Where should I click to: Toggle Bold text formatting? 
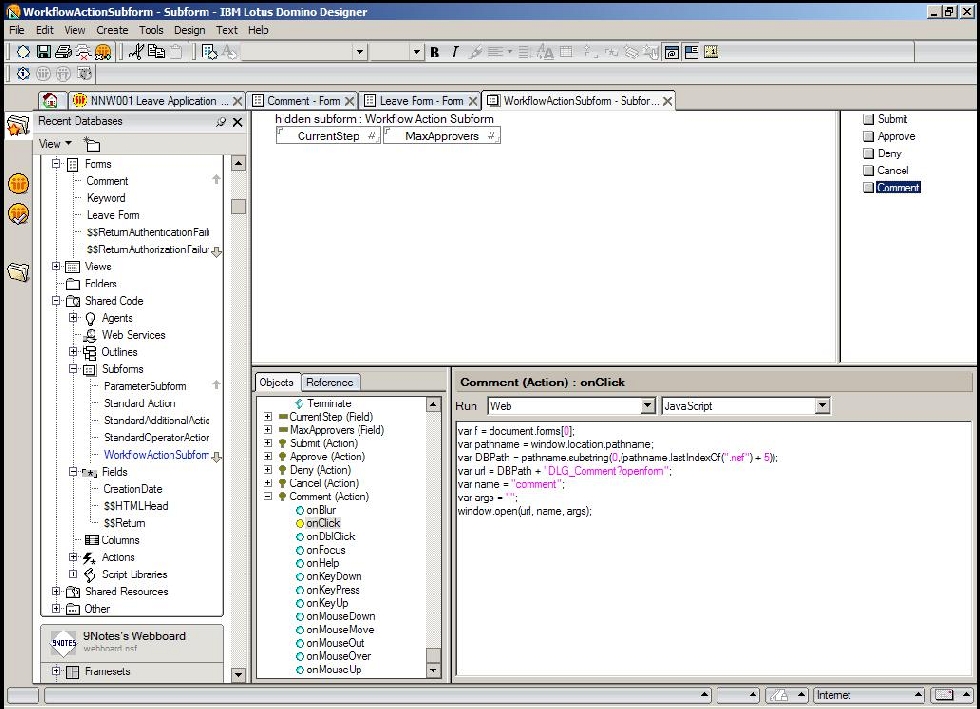pyautogui.click(x=435, y=53)
